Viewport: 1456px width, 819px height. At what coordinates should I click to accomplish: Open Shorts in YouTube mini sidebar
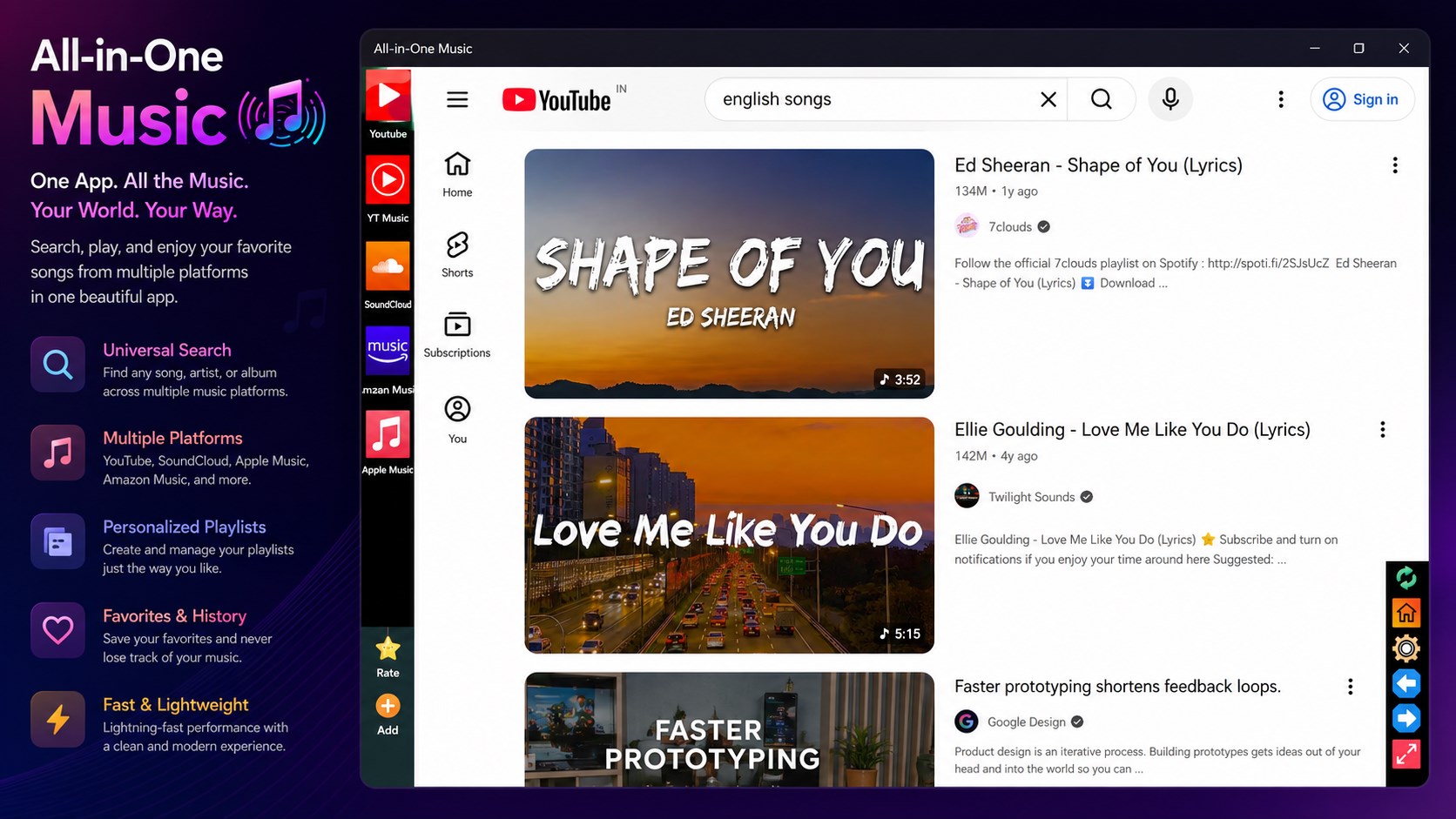pos(457,255)
